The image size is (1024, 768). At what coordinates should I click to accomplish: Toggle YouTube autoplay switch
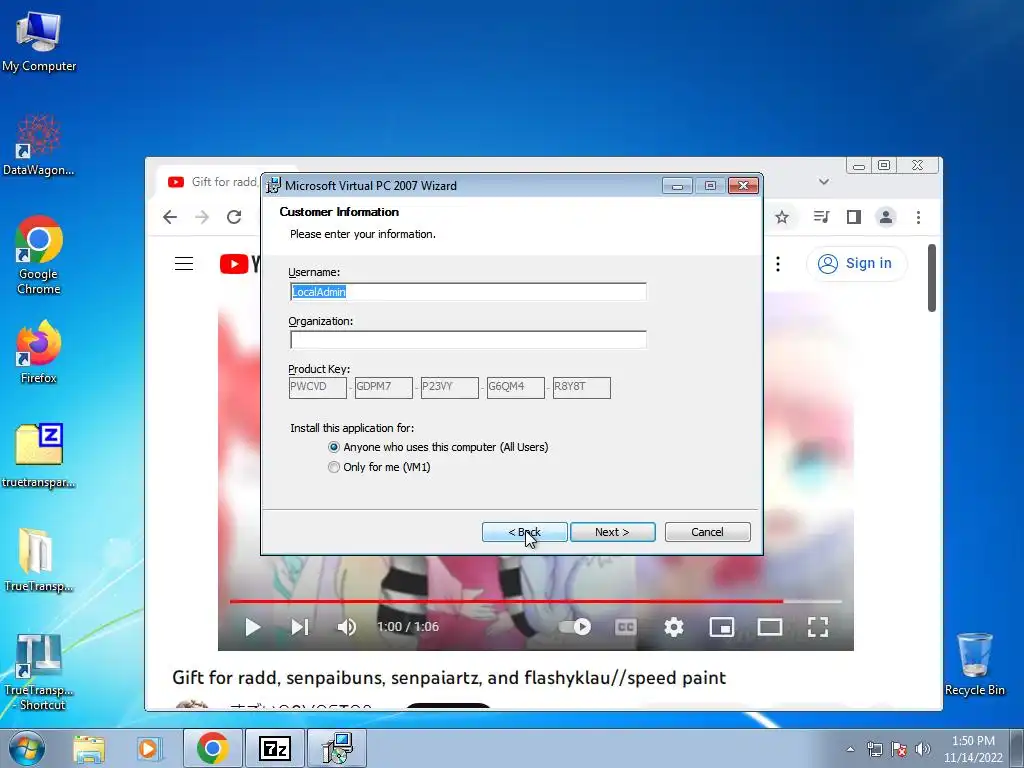click(575, 627)
